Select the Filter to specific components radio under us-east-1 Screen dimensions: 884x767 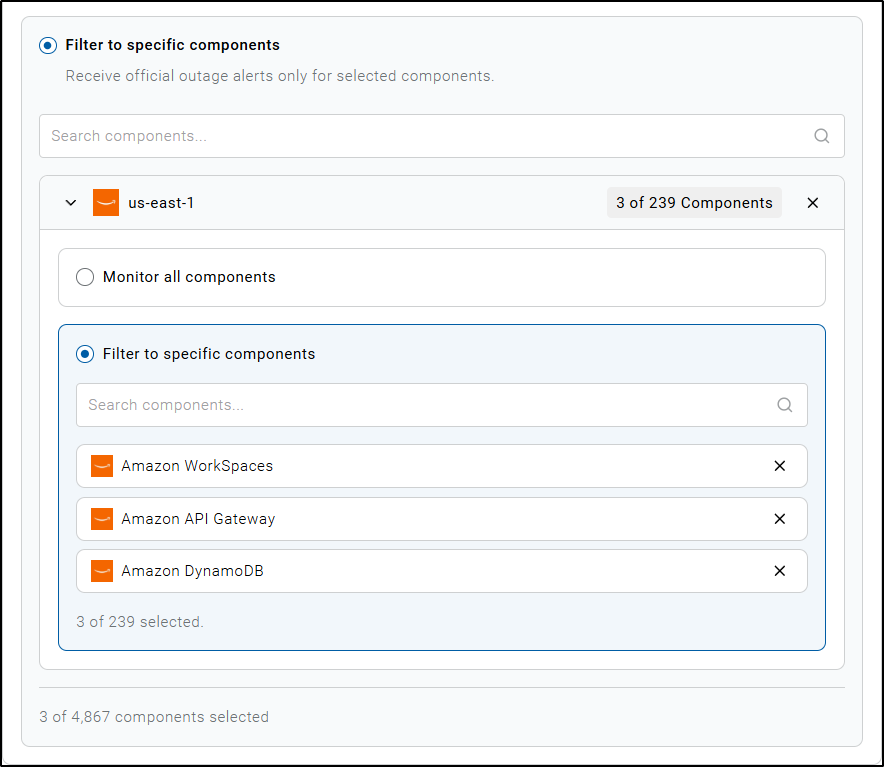(86, 354)
